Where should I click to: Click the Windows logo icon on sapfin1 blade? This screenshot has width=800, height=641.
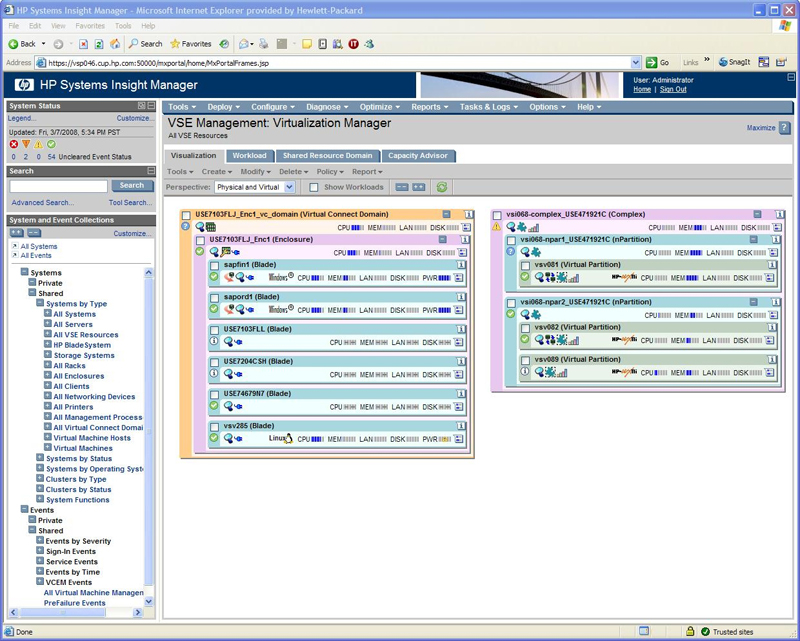281,278
